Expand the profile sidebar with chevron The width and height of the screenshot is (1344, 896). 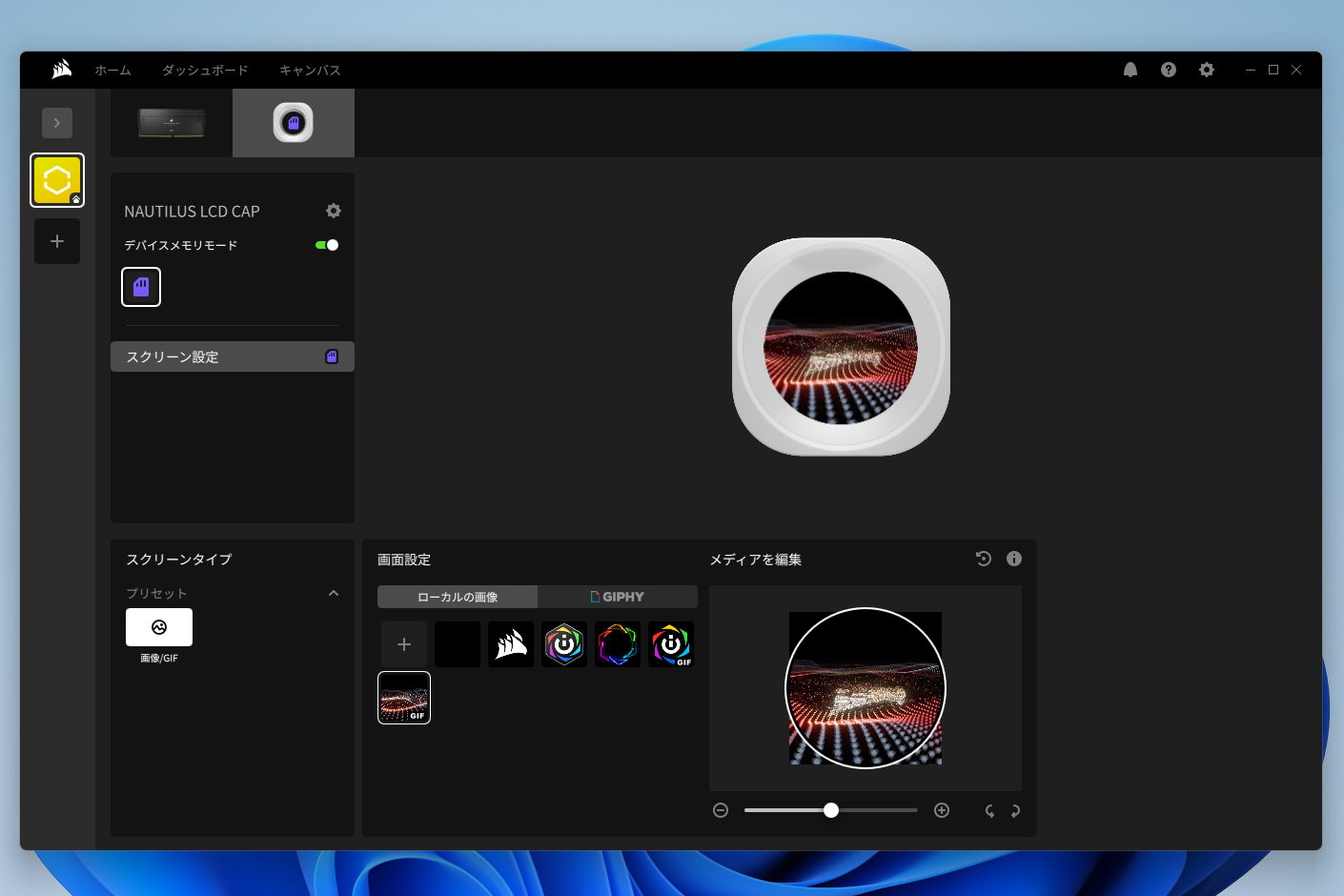pyautogui.click(x=57, y=123)
